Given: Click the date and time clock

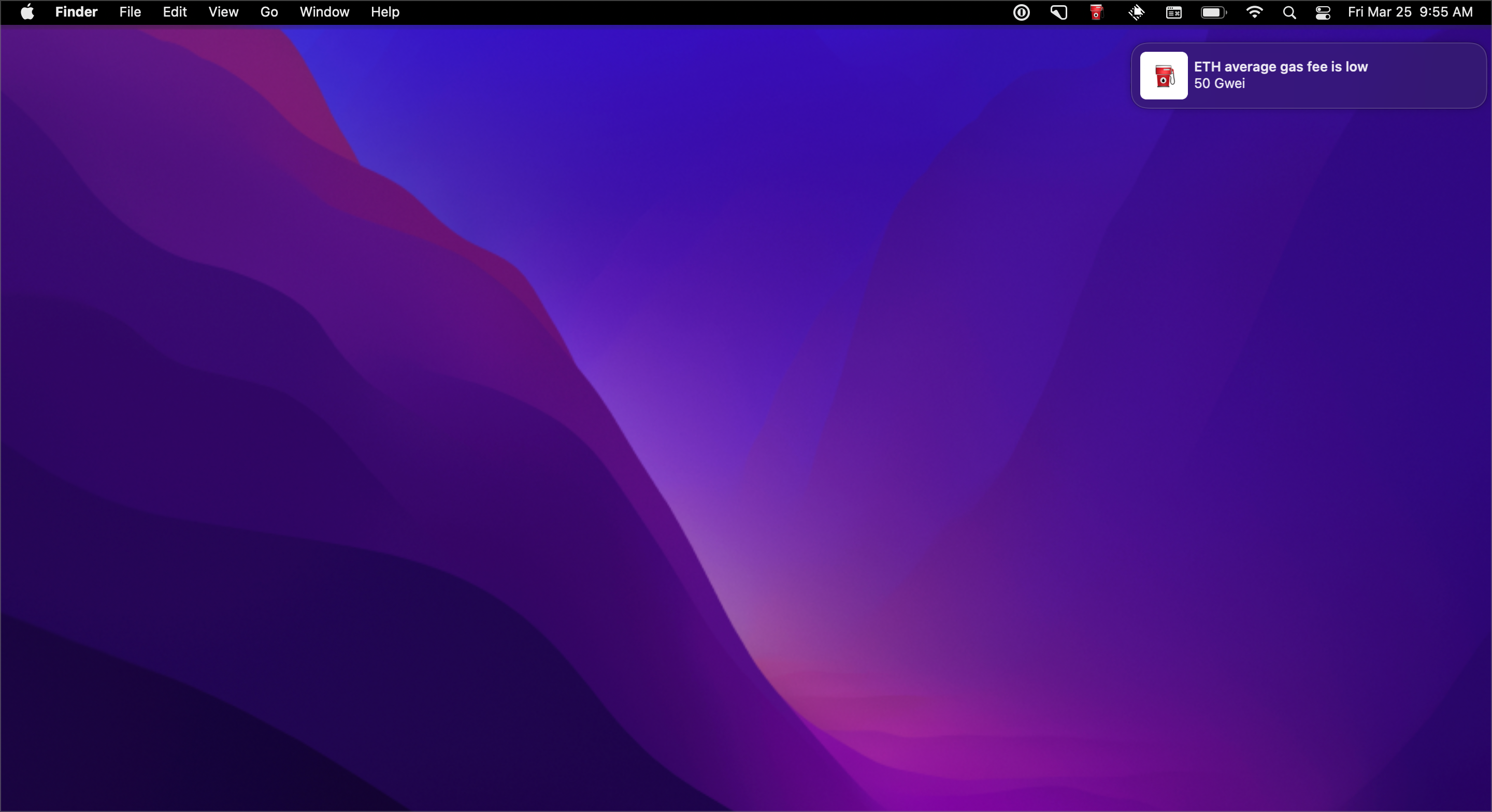Looking at the screenshot, I should point(1410,12).
